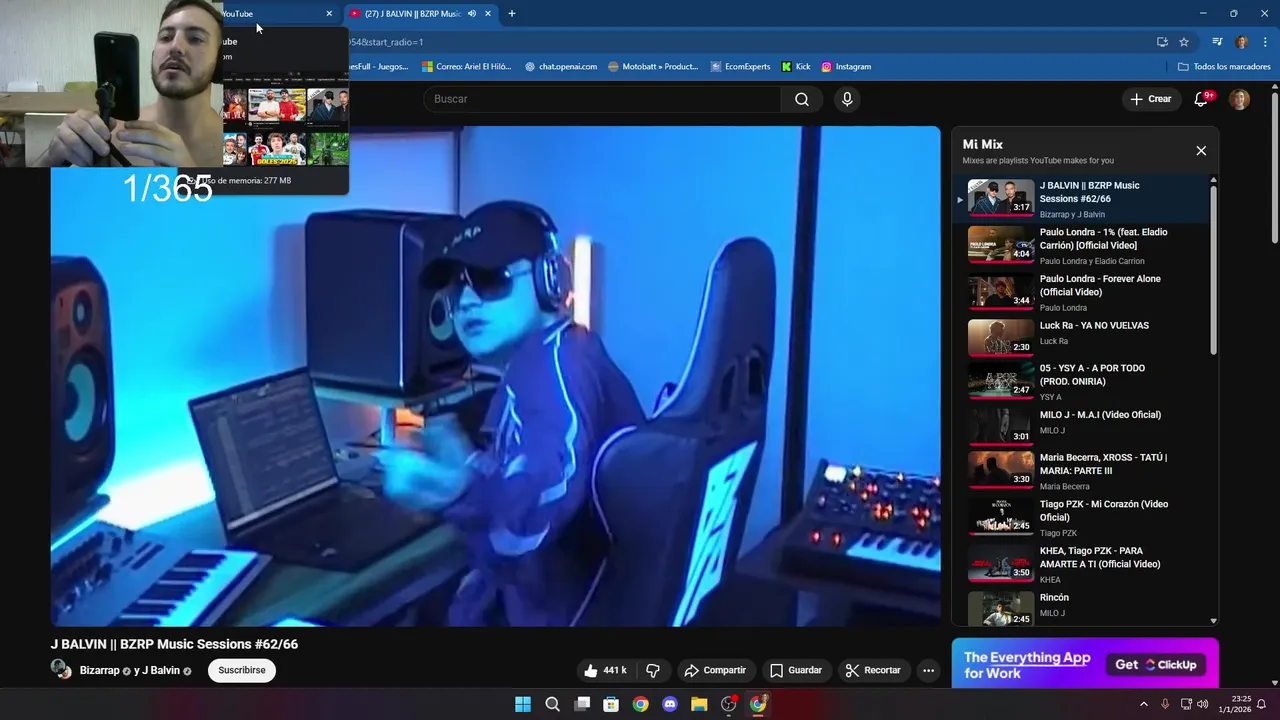Bookmark this page with the star icon
This screenshot has width=1280, height=720.
click(1184, 42)
